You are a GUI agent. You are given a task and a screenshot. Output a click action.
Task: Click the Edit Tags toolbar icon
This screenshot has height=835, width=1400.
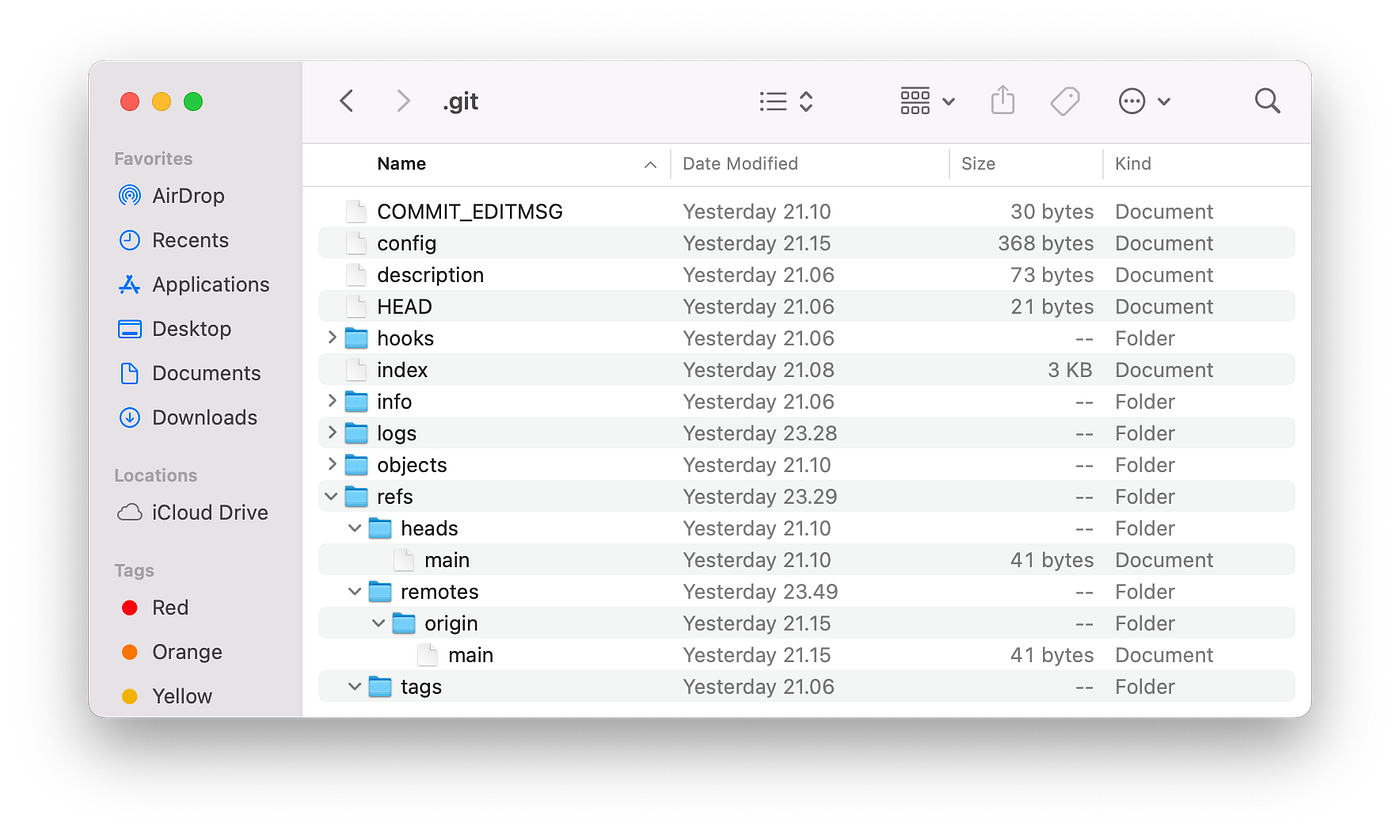tap(1065, 101)
